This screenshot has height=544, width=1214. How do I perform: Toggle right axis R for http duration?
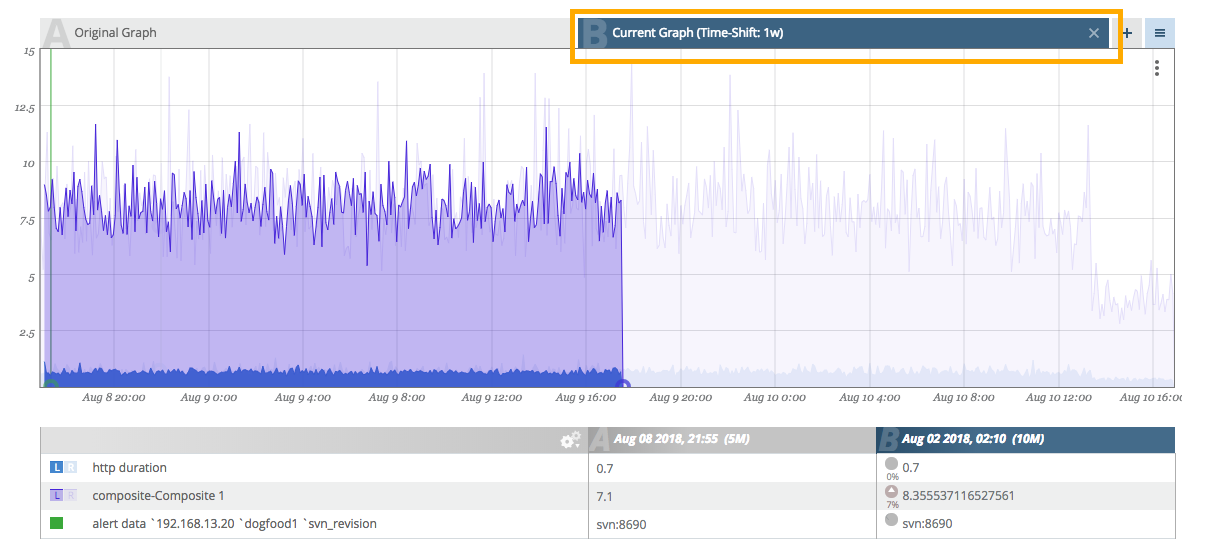pyautogui.click(x=70, y=467)
